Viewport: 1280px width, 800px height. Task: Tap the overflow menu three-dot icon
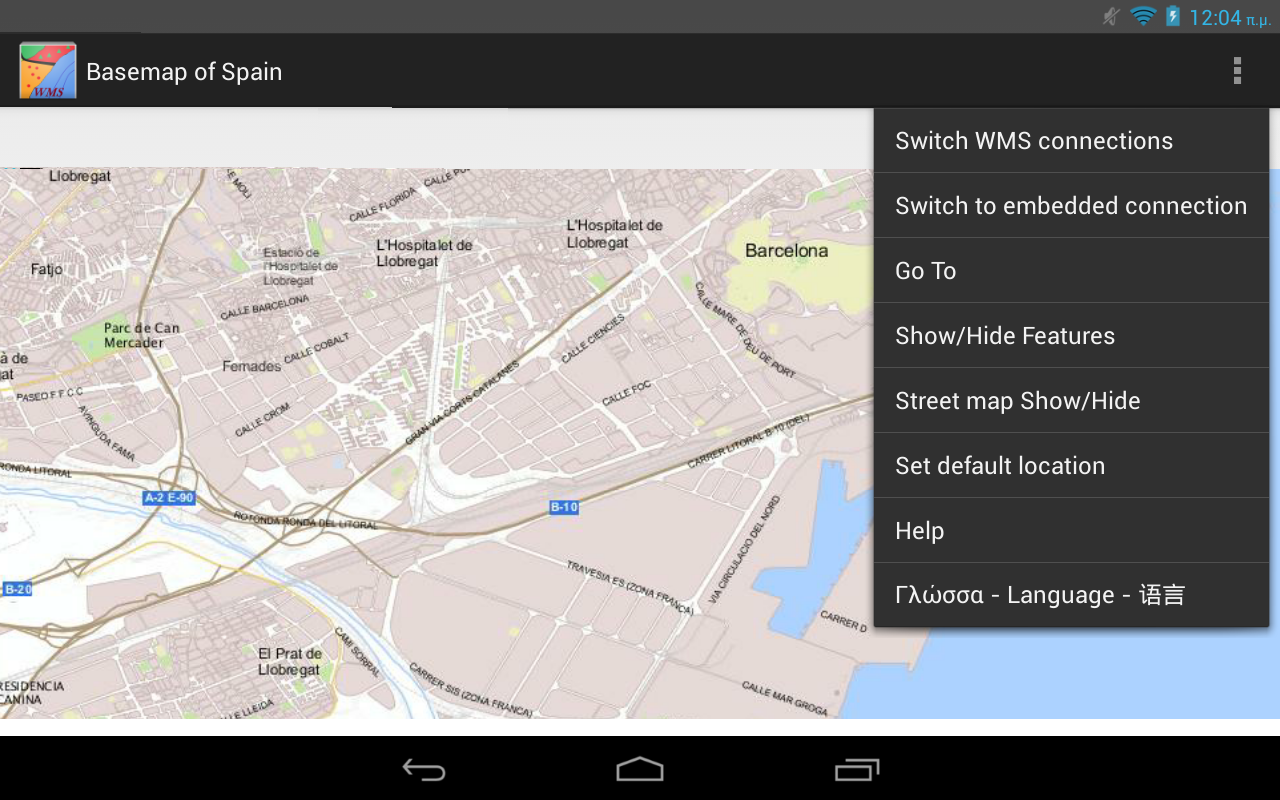(1237, 71)
